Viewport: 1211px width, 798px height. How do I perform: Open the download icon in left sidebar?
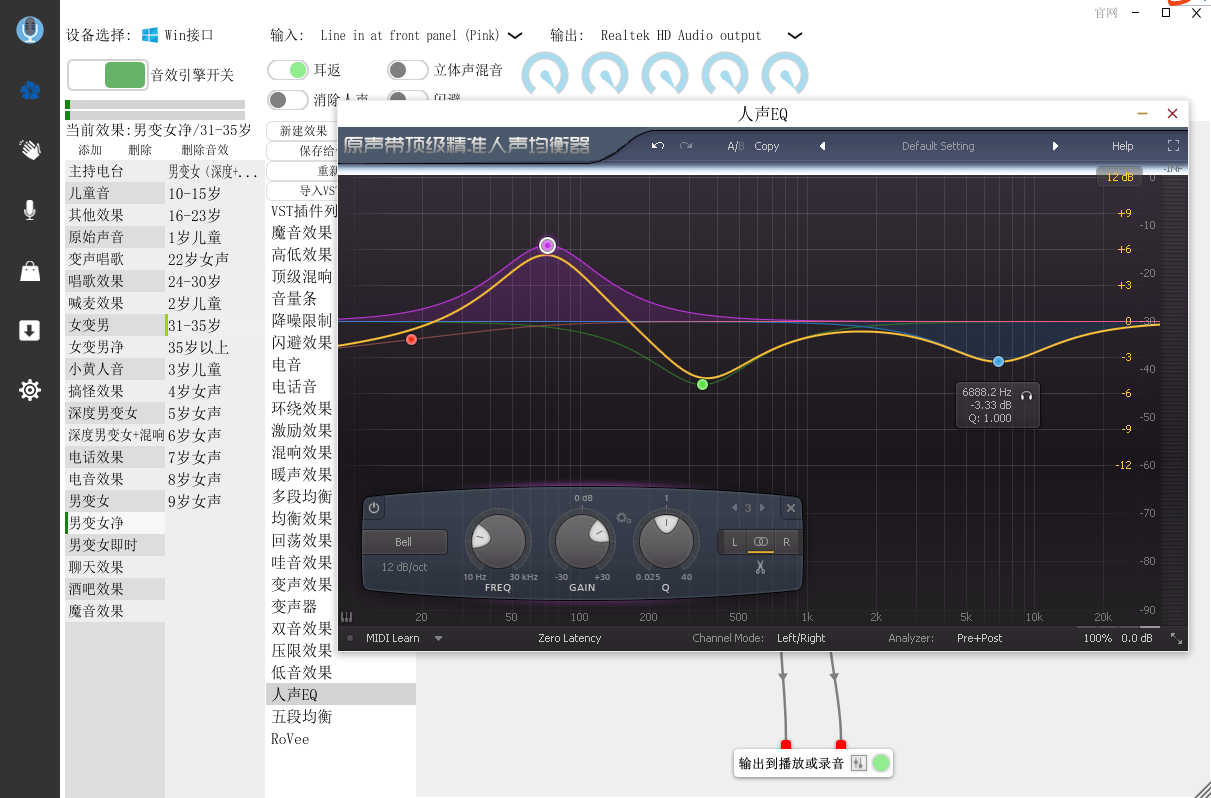30,331
